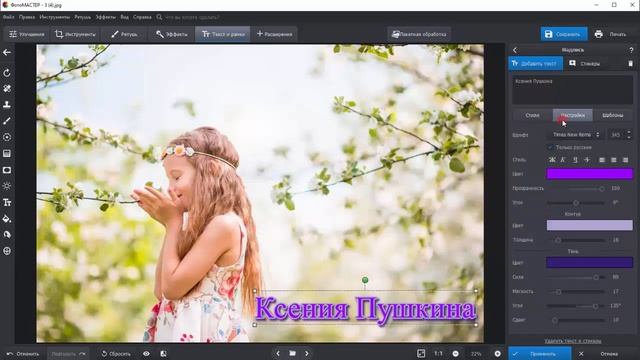Click Удалить текст и стикеры link
This screenshot has height=360, width=640.
(x=573, y=340)
